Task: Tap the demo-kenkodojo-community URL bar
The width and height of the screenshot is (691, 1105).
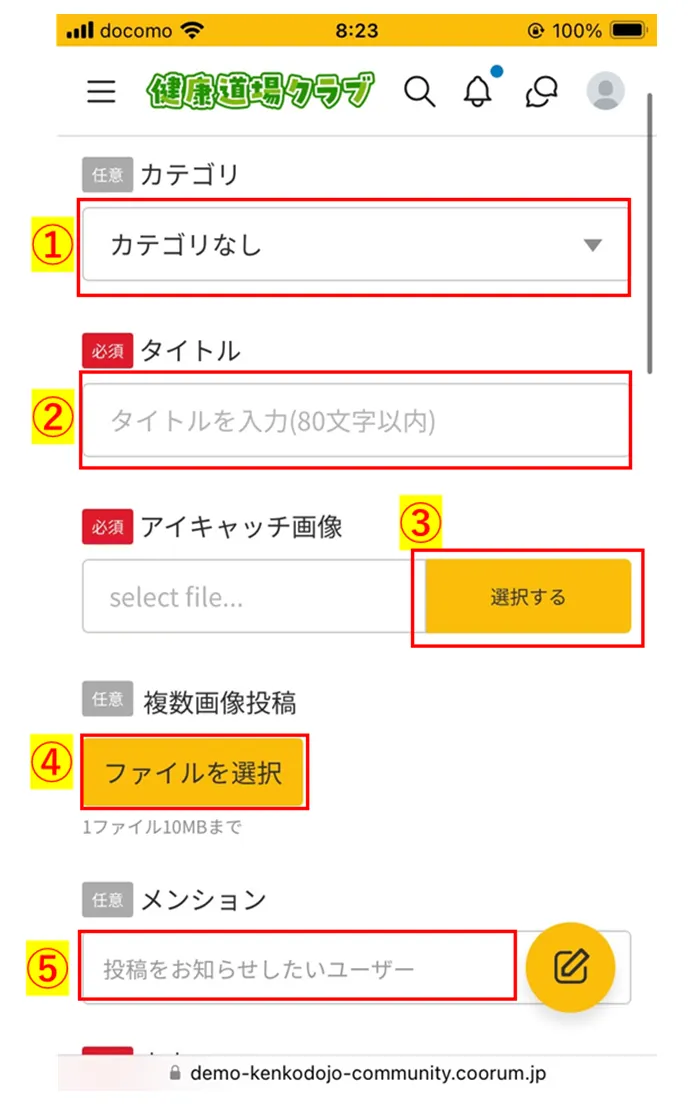Action: (x=358, y=1073)
